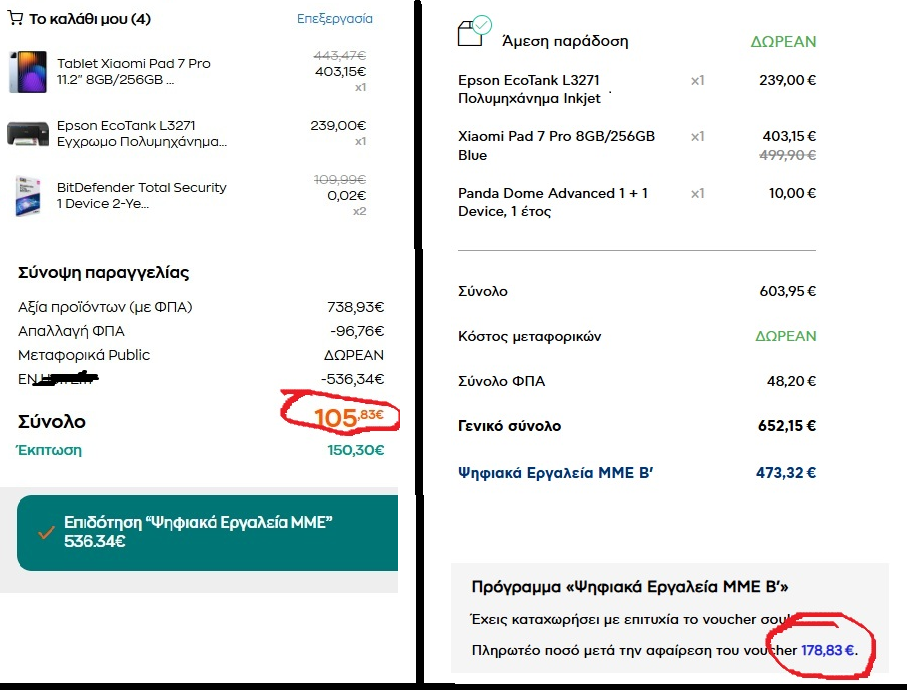Viewport: 907px width, 690px height.
Task: Click the Άμεση παράδοση delivery heading
Action: click(x=565, y=41)
